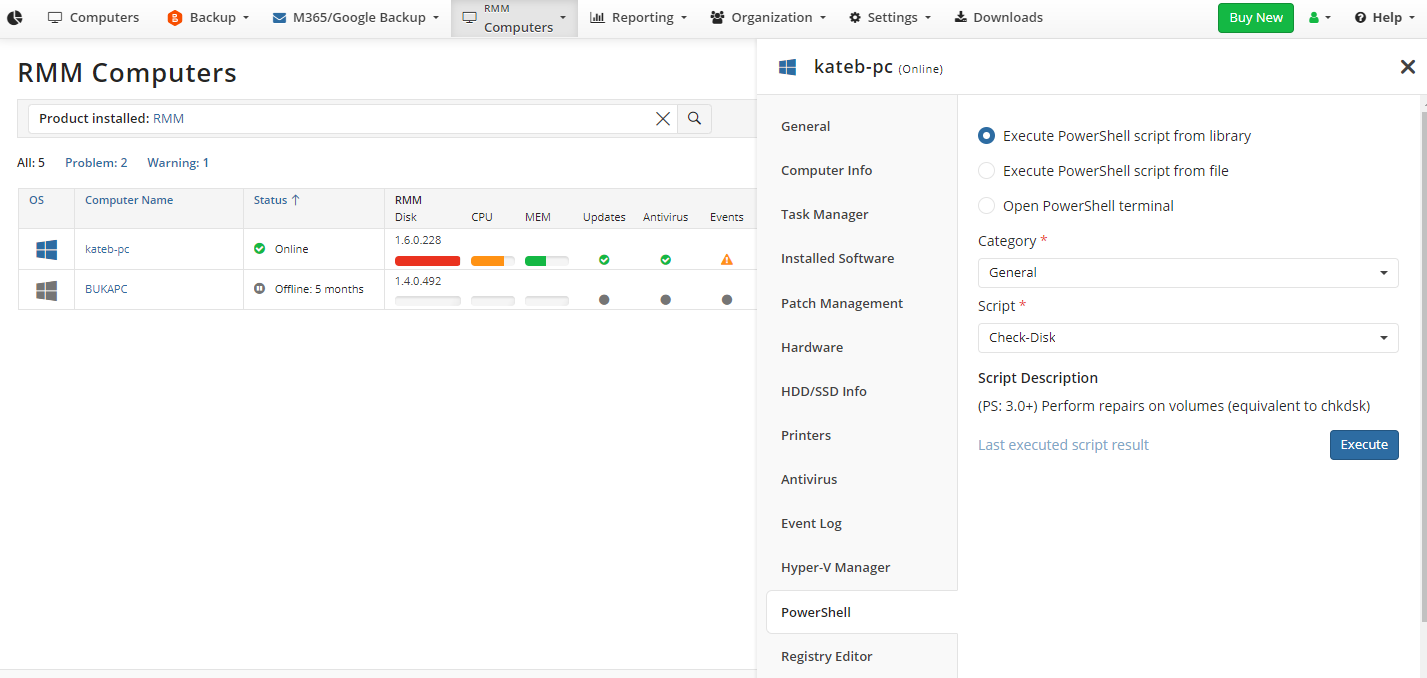Switch to the Registry Editor tab

(x=827, y=656)
